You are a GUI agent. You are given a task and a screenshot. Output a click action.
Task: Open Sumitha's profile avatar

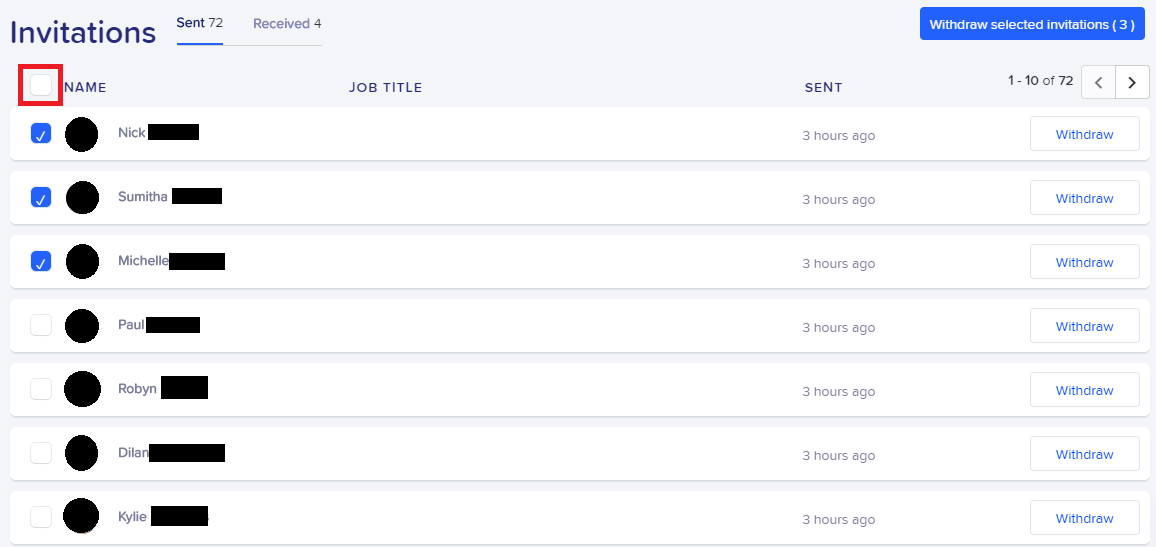(x=82, y=198)
